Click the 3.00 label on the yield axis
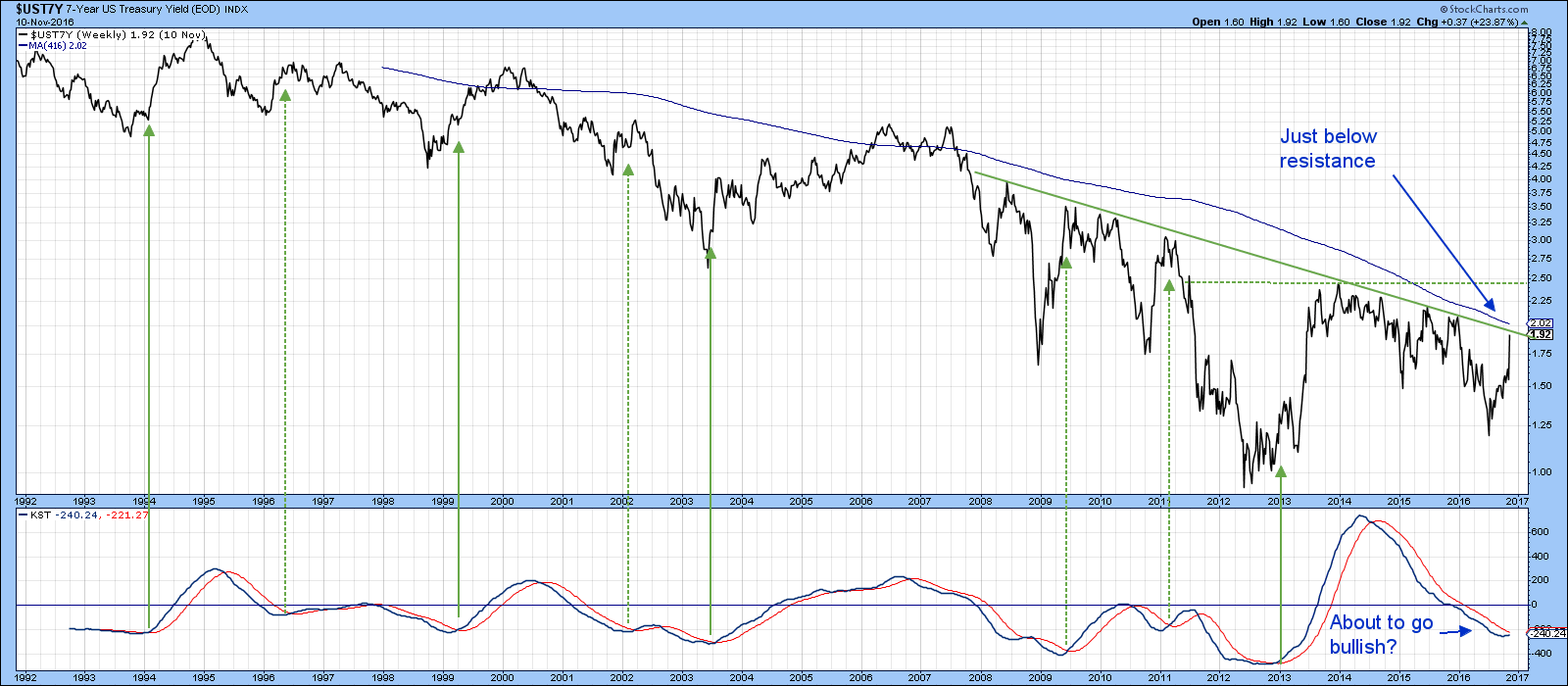Viewport: 1568px width, 686px height. pyautogui.click(x=1542, y=239)
